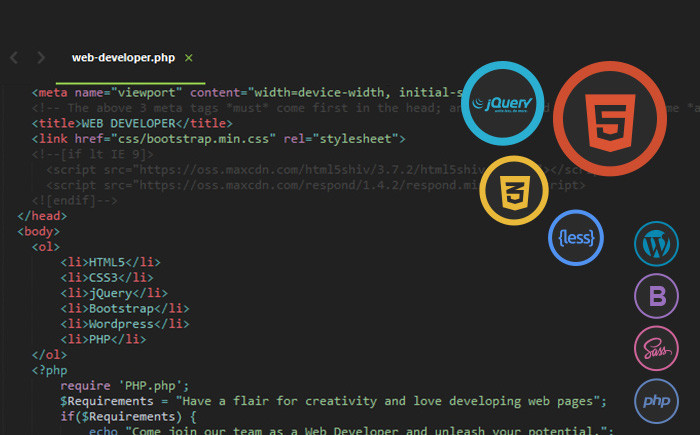The height and width of the screenshot is (435, 700).
Task: Click the meta viewport tag line
Action: pos(248,92)
